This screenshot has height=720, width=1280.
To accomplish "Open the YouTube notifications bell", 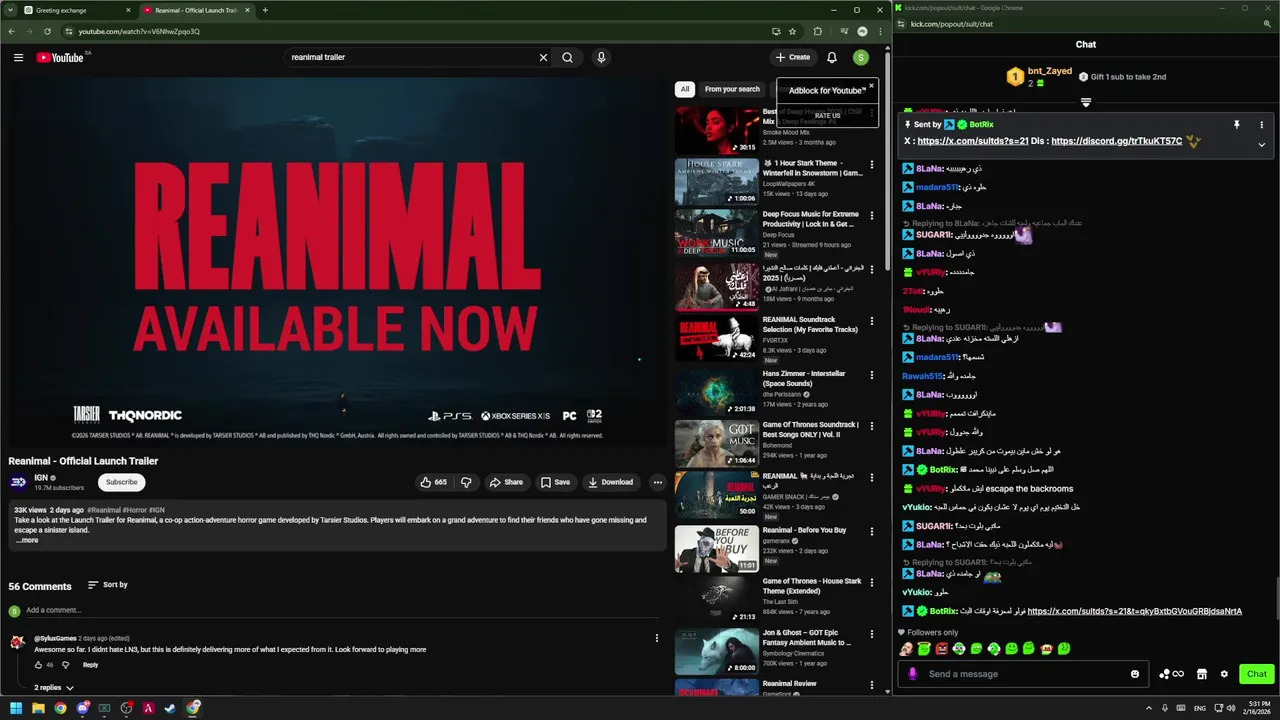I will tap(831, 57).
